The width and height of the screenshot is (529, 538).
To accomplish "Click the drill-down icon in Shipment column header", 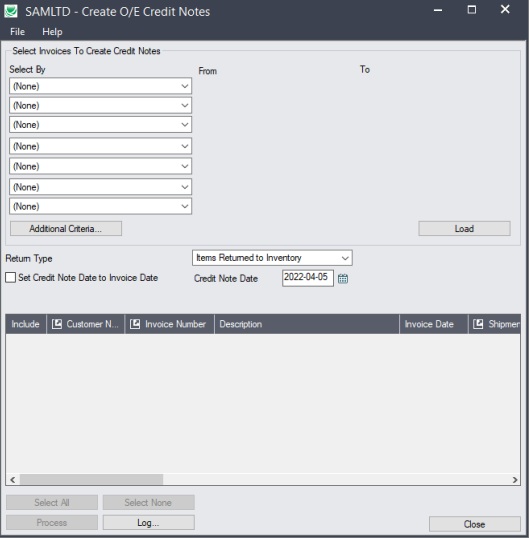I will (478, 324).
